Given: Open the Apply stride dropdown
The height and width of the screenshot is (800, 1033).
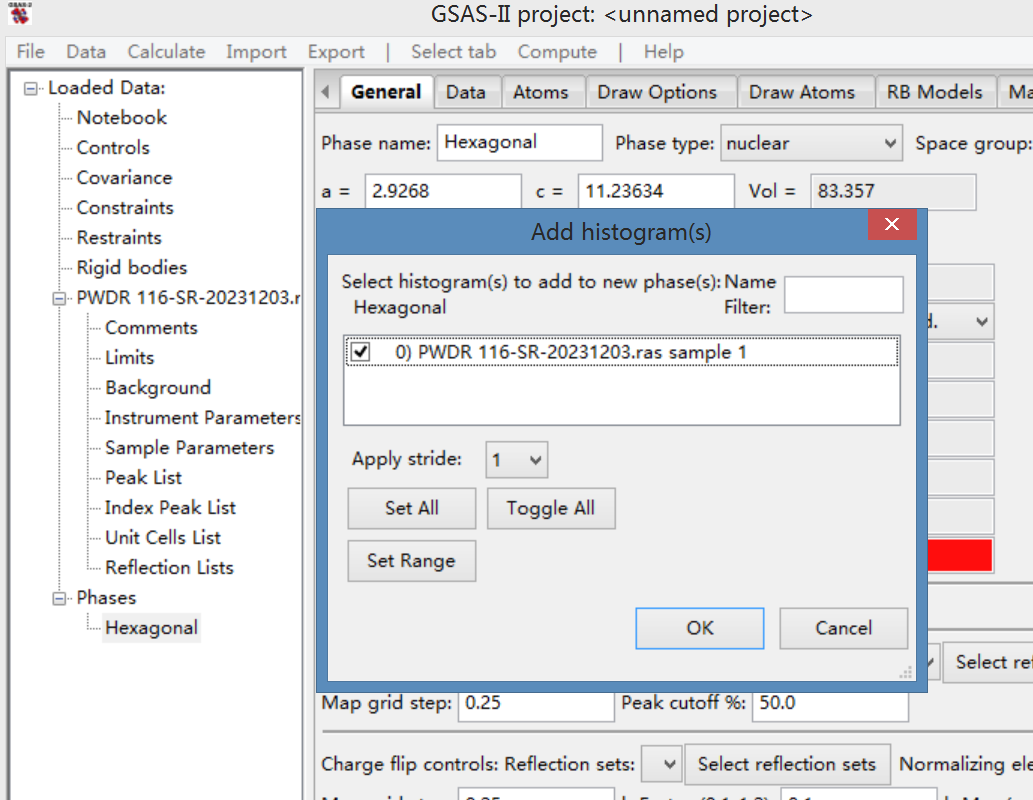Looking at the screenshot, I should tap(517, 460).
